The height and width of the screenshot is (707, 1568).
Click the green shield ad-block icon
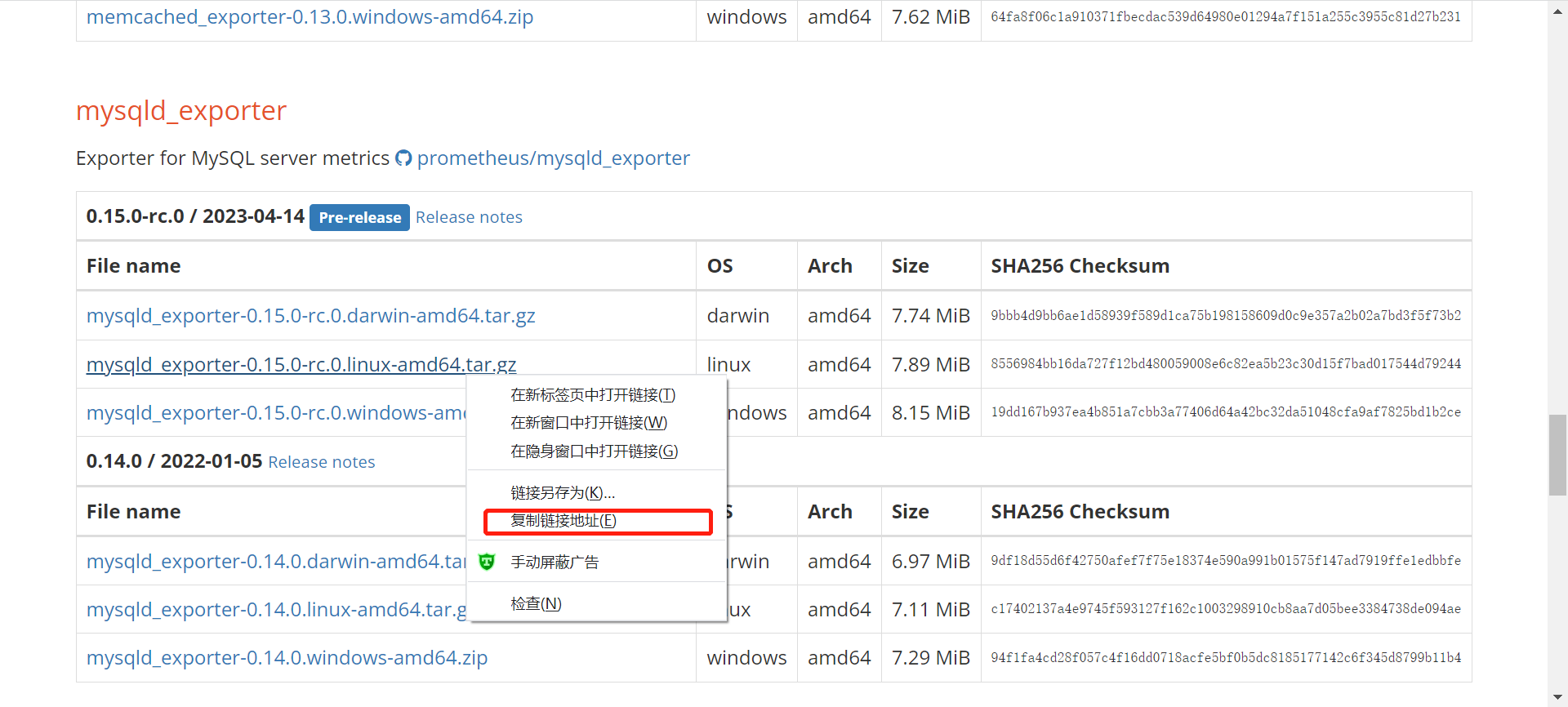coord(487,562)
